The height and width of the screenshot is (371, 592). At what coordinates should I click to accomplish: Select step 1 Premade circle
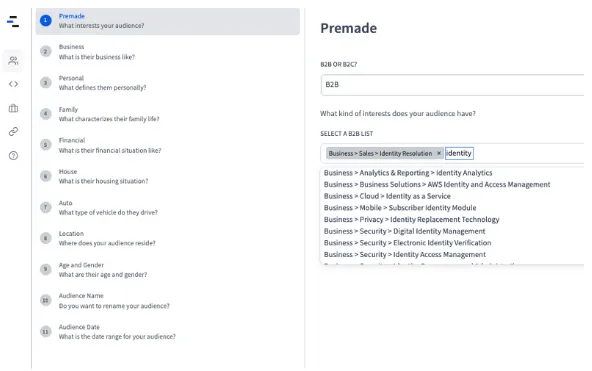(46, 20)
